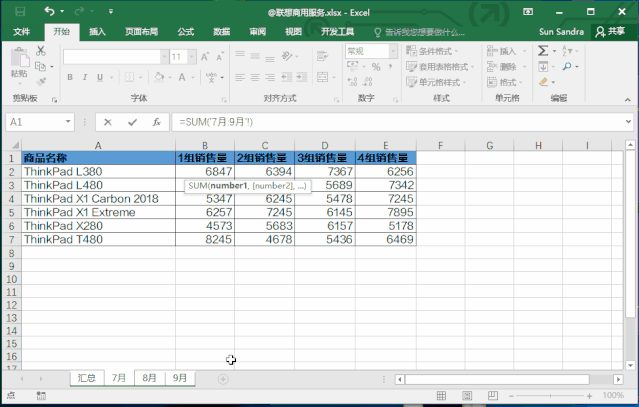Toggle Underline formatting
This screenshot has height=407, width=639.
coord(100,77)
